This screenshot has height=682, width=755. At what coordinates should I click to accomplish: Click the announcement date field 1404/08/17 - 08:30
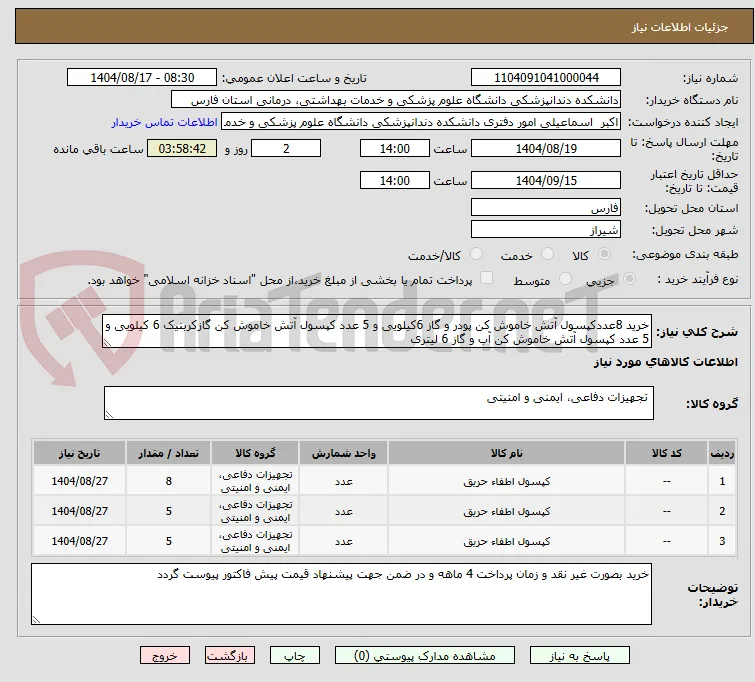[x=142, y=78]
